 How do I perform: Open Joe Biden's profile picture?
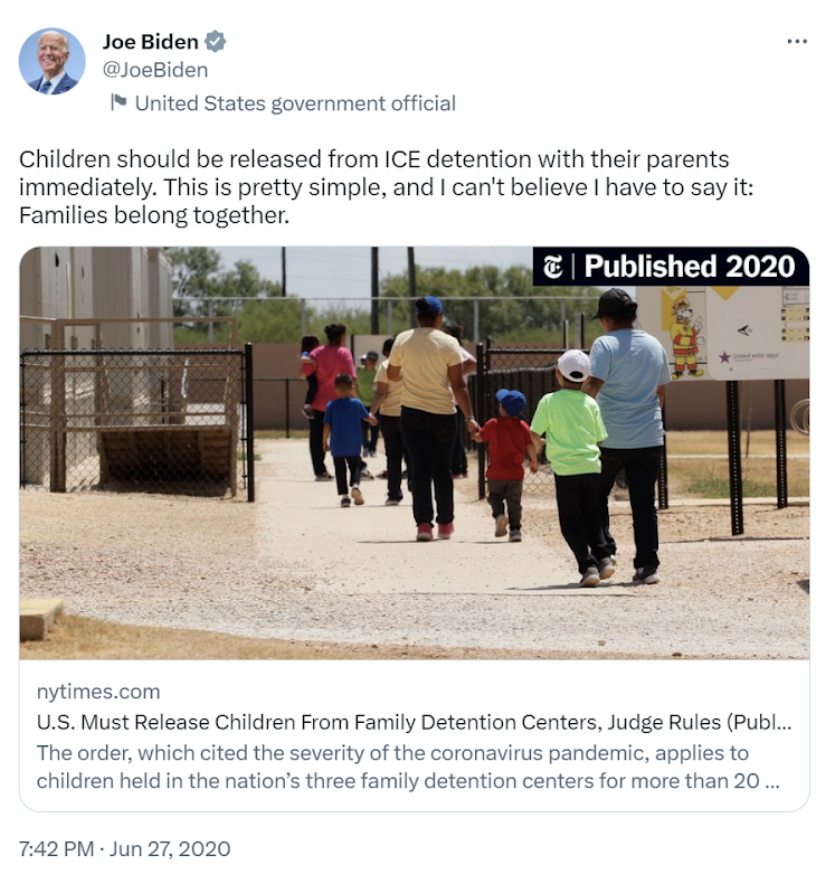(52, 61)
